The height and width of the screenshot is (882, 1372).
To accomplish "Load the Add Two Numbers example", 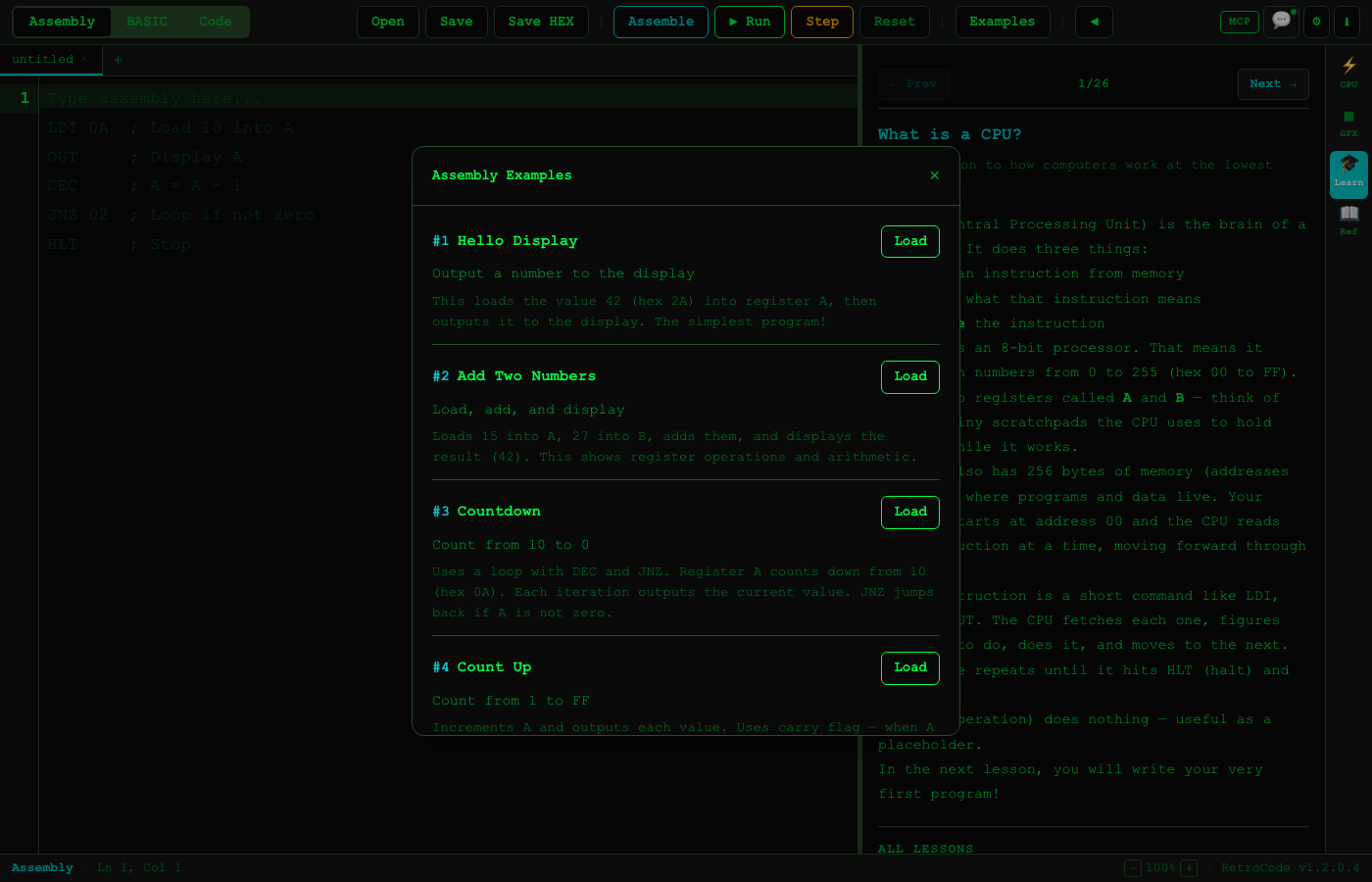I will (x=909, y=376).
